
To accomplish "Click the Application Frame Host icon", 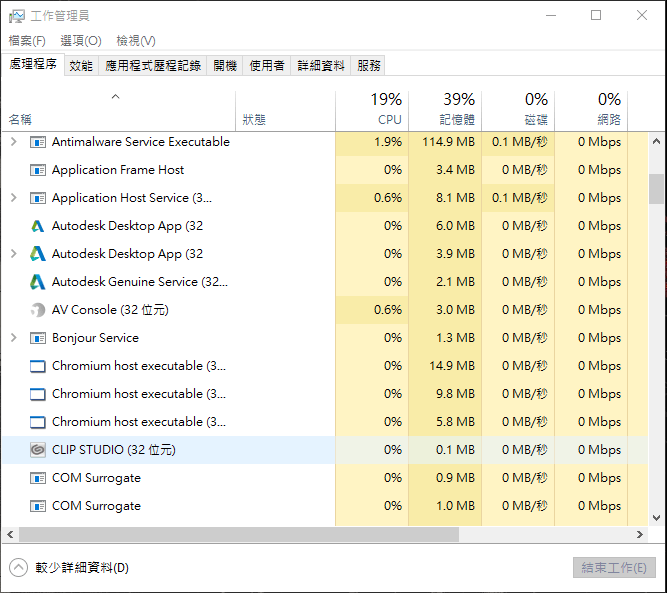I will click(38, 170).
